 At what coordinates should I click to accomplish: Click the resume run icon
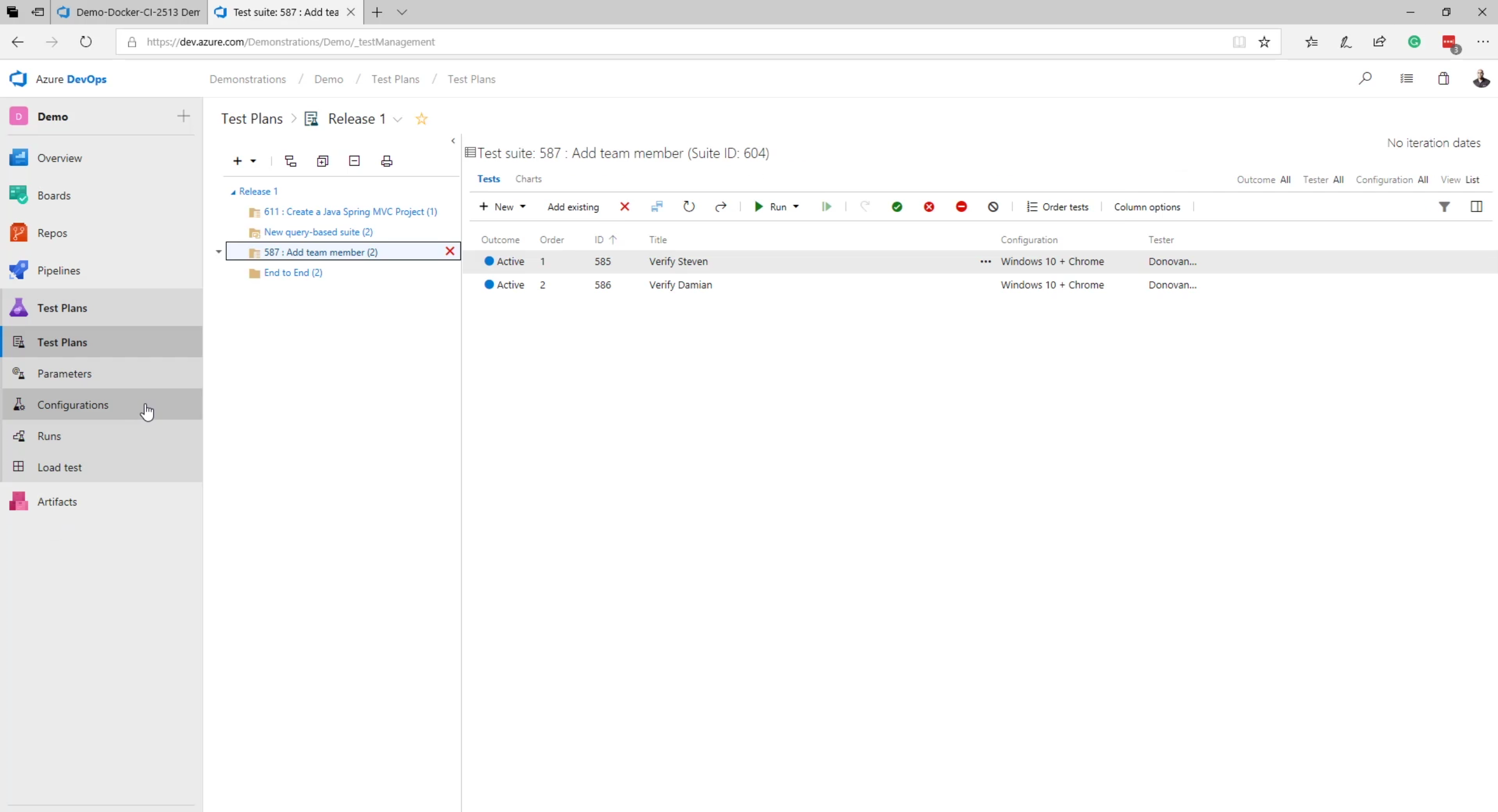tap(827, 207)
